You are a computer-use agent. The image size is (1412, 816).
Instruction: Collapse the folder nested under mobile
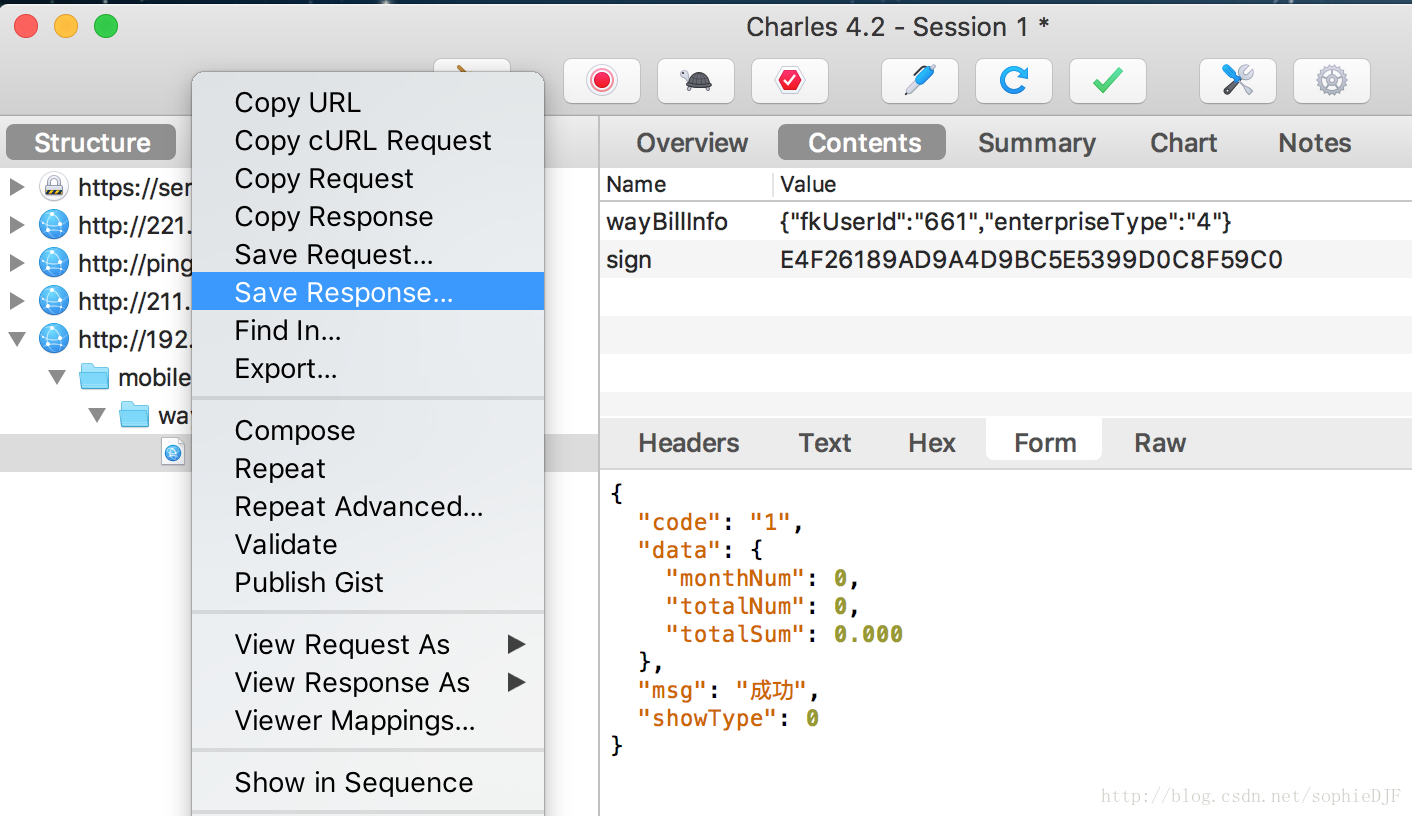click(97, 415)
